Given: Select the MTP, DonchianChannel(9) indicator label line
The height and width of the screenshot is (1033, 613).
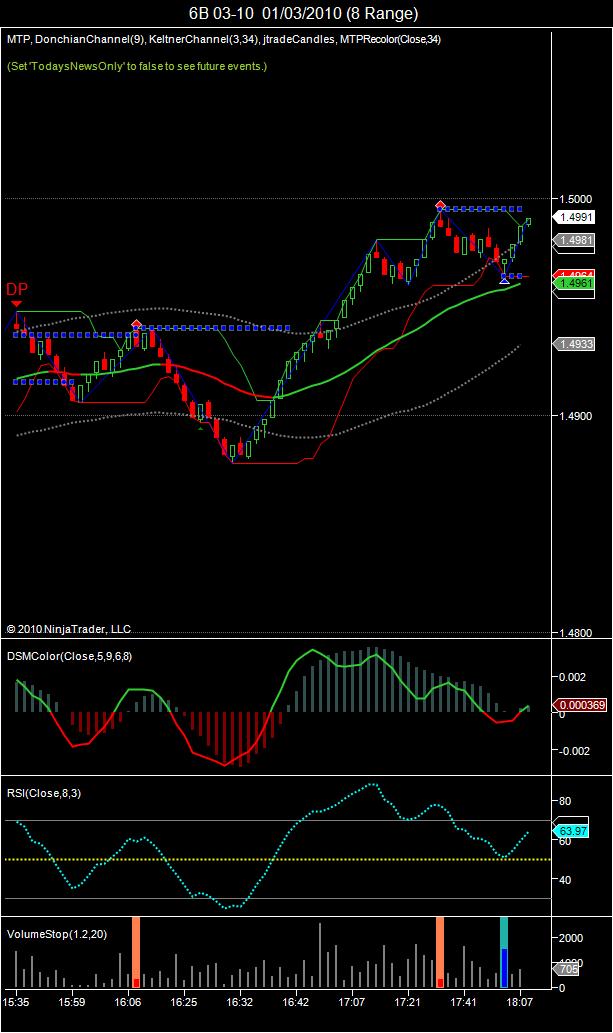Looking at the screenshot, I should 224,40.
